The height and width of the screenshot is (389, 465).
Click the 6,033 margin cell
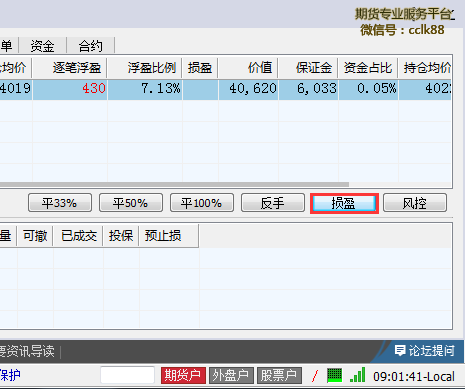tap(317, 89)
